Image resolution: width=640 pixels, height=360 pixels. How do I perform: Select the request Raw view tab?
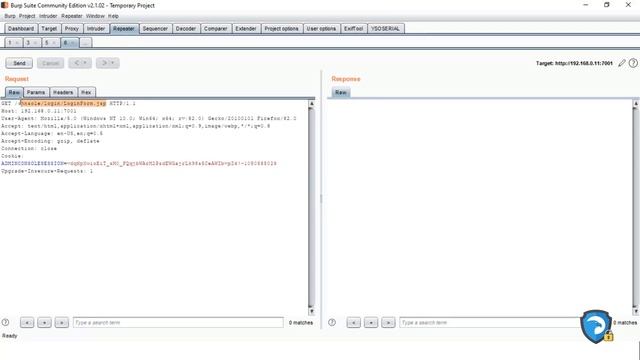pos(14,92)
